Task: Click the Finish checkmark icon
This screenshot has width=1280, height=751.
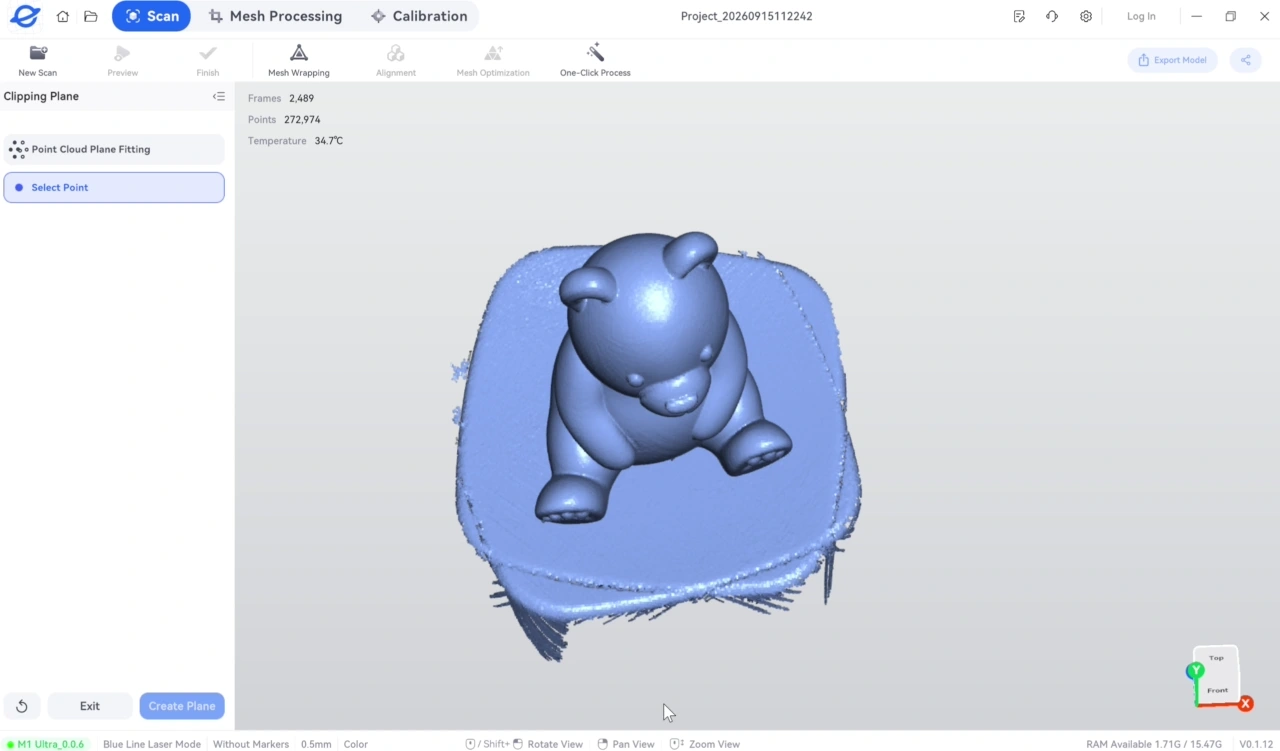Action: [x=208, y=60]
